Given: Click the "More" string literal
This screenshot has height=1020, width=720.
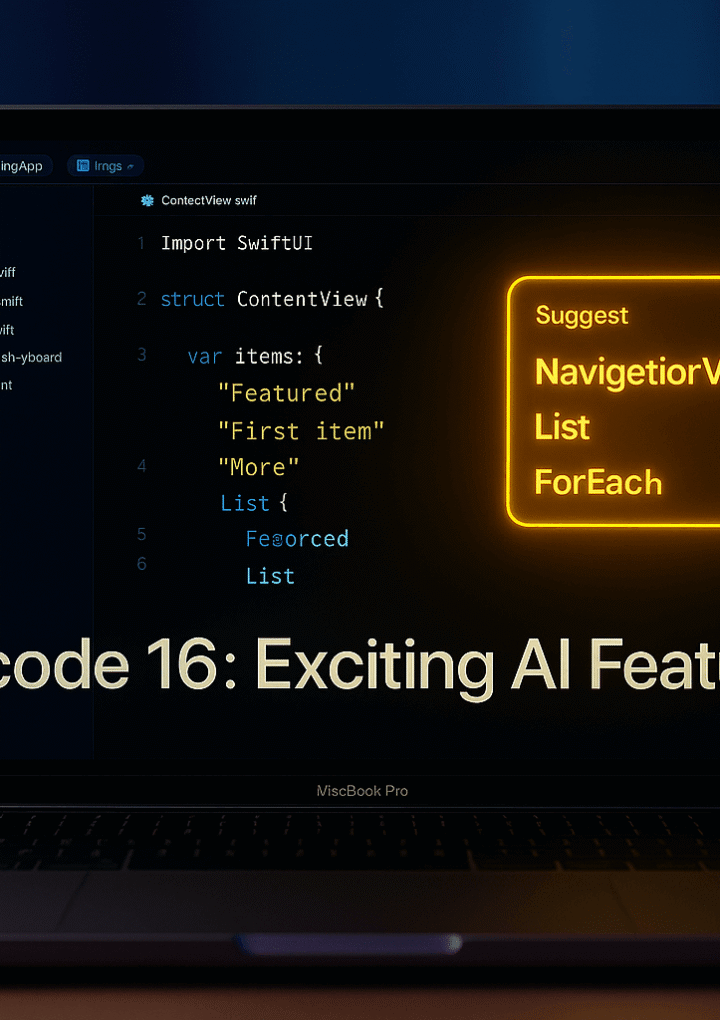Looking at the screenshot, I should point(259,467).
